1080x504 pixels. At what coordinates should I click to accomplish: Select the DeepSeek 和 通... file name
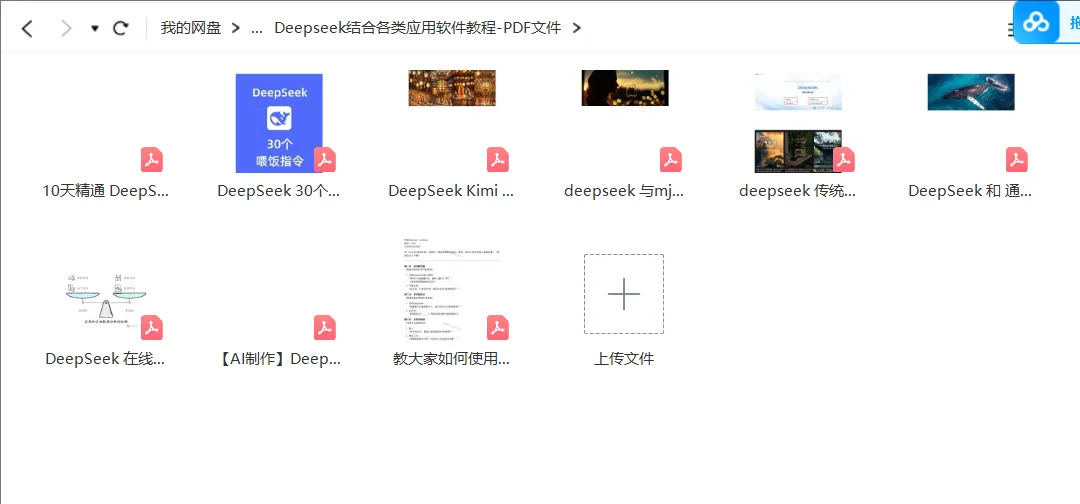coord(970,191)
